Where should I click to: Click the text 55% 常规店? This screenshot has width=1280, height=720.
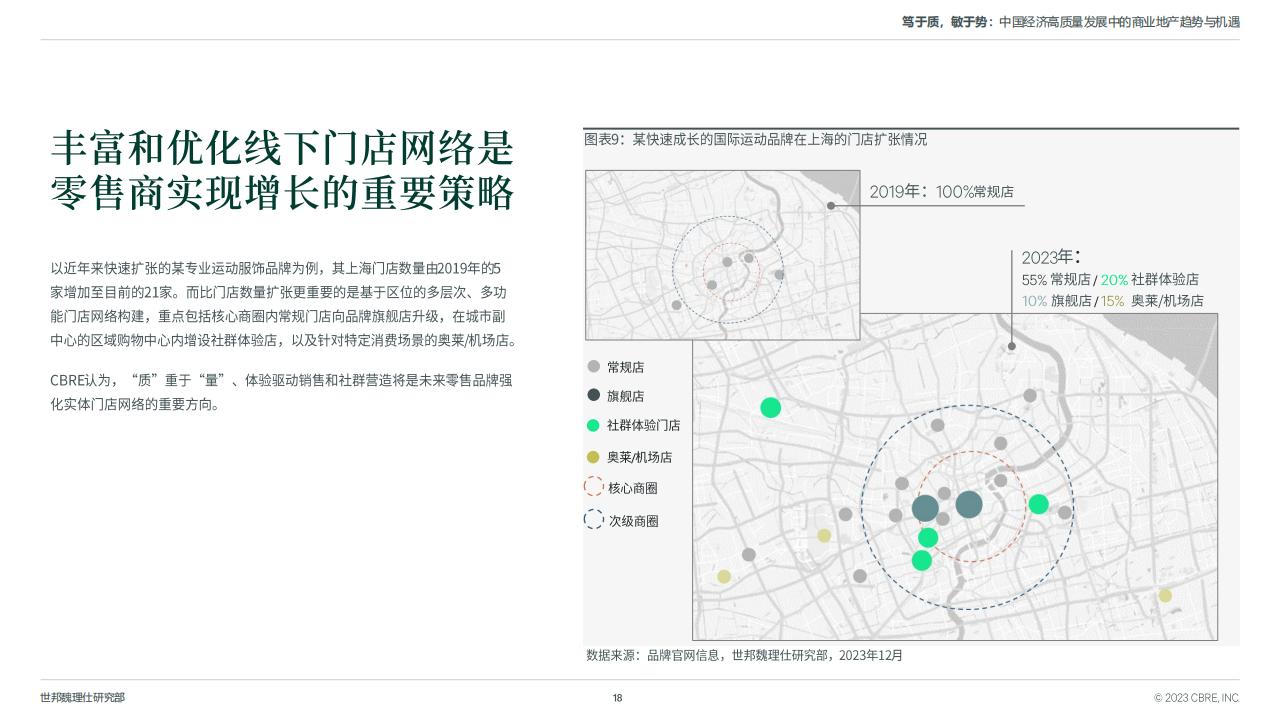click(1056, 280)
